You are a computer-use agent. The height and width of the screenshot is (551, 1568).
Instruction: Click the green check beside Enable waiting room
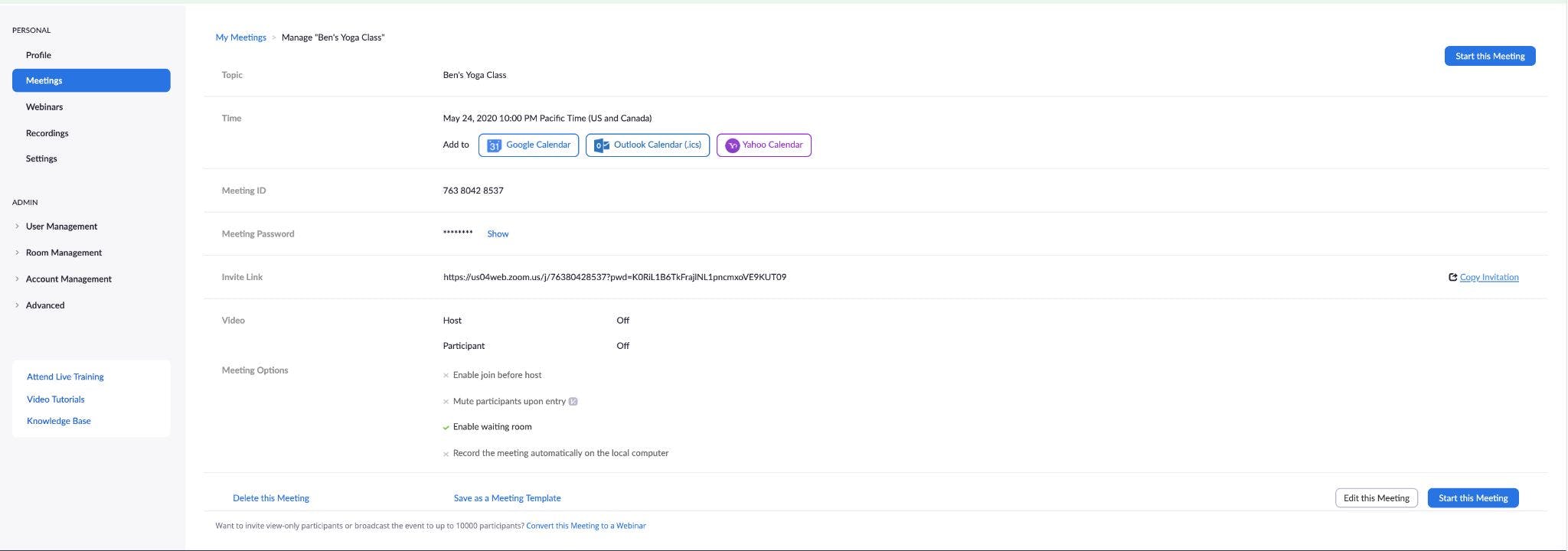[x=446, y=427]
